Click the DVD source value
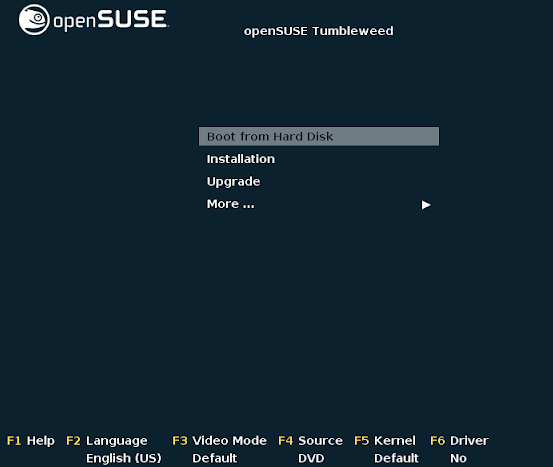The width and height of the screenshot is (553, 467). click(311, 458)
